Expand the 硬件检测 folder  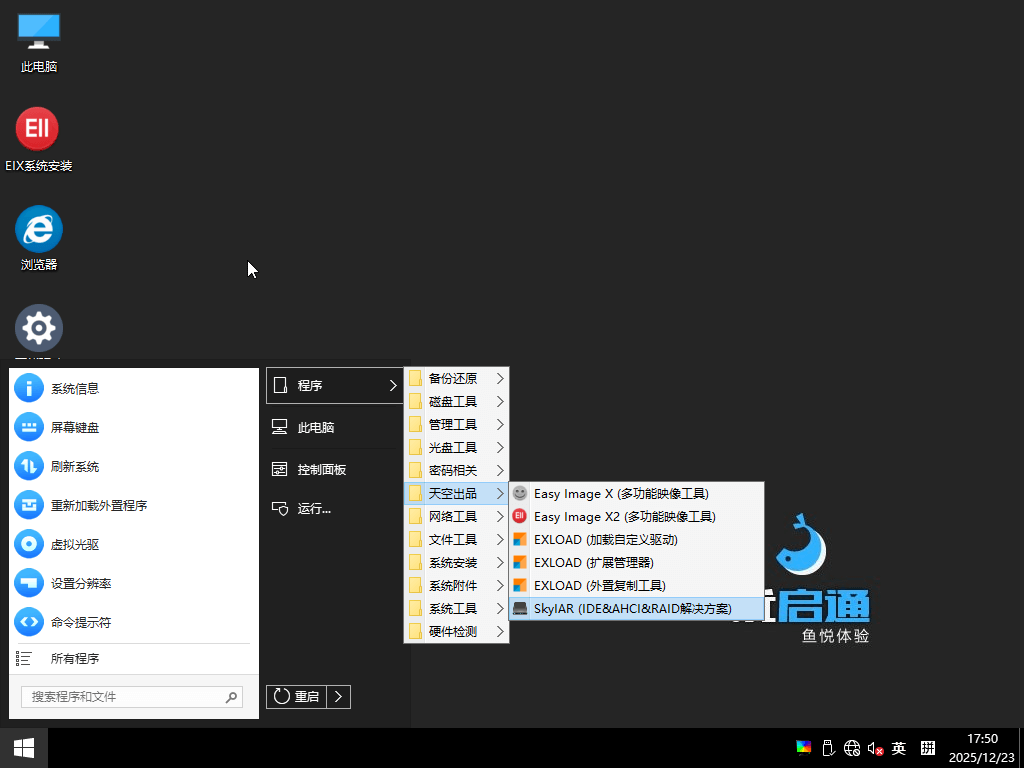tap(456, 632)
